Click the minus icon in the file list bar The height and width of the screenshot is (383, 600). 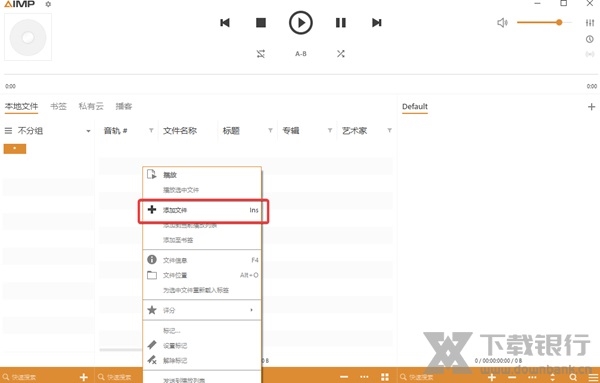point(344,377)
